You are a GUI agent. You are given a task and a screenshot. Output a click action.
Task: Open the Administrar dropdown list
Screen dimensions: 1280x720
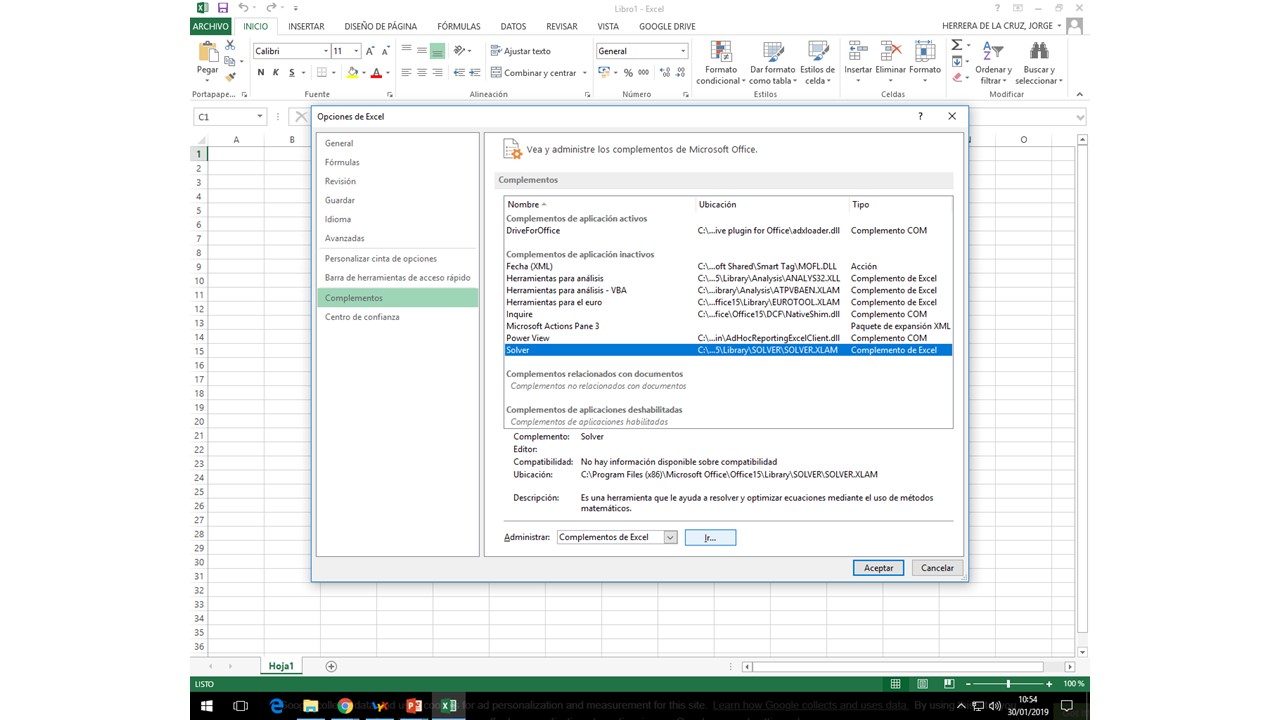(670, 538)
